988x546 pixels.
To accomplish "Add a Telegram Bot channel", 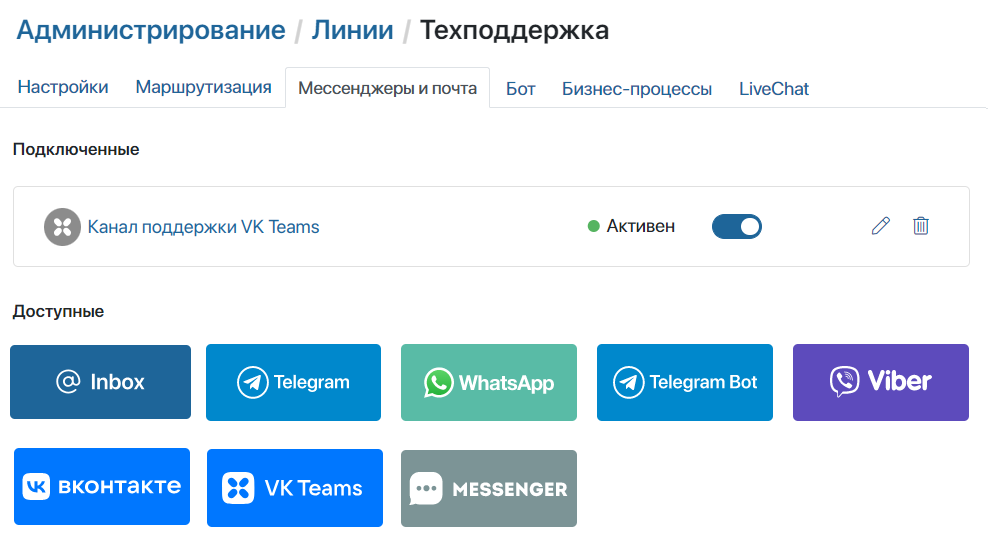I will click(x=685, y=382).
